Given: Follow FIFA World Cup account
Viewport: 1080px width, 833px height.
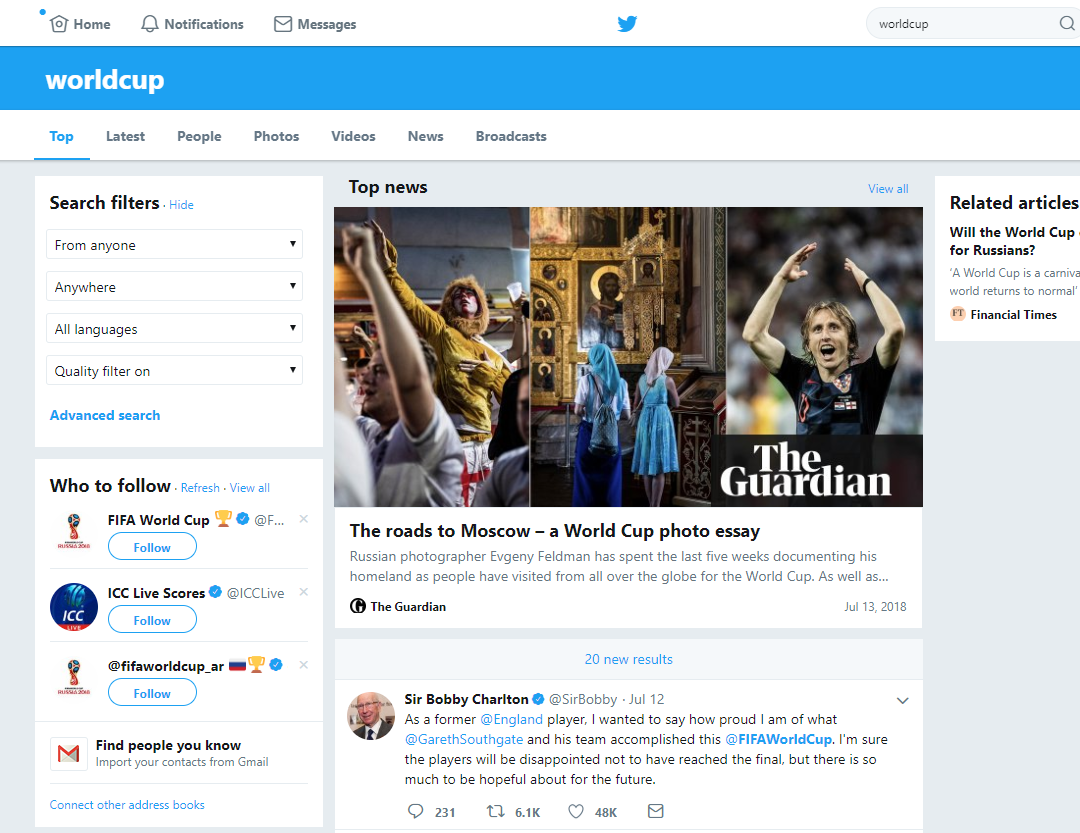Looking at the screenshot, I should coord(152,548).
